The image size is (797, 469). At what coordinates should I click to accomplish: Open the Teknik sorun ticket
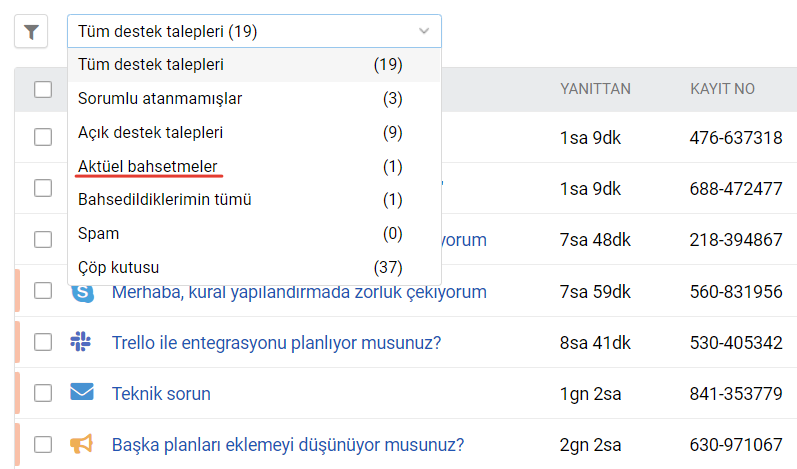coord(161,393)
